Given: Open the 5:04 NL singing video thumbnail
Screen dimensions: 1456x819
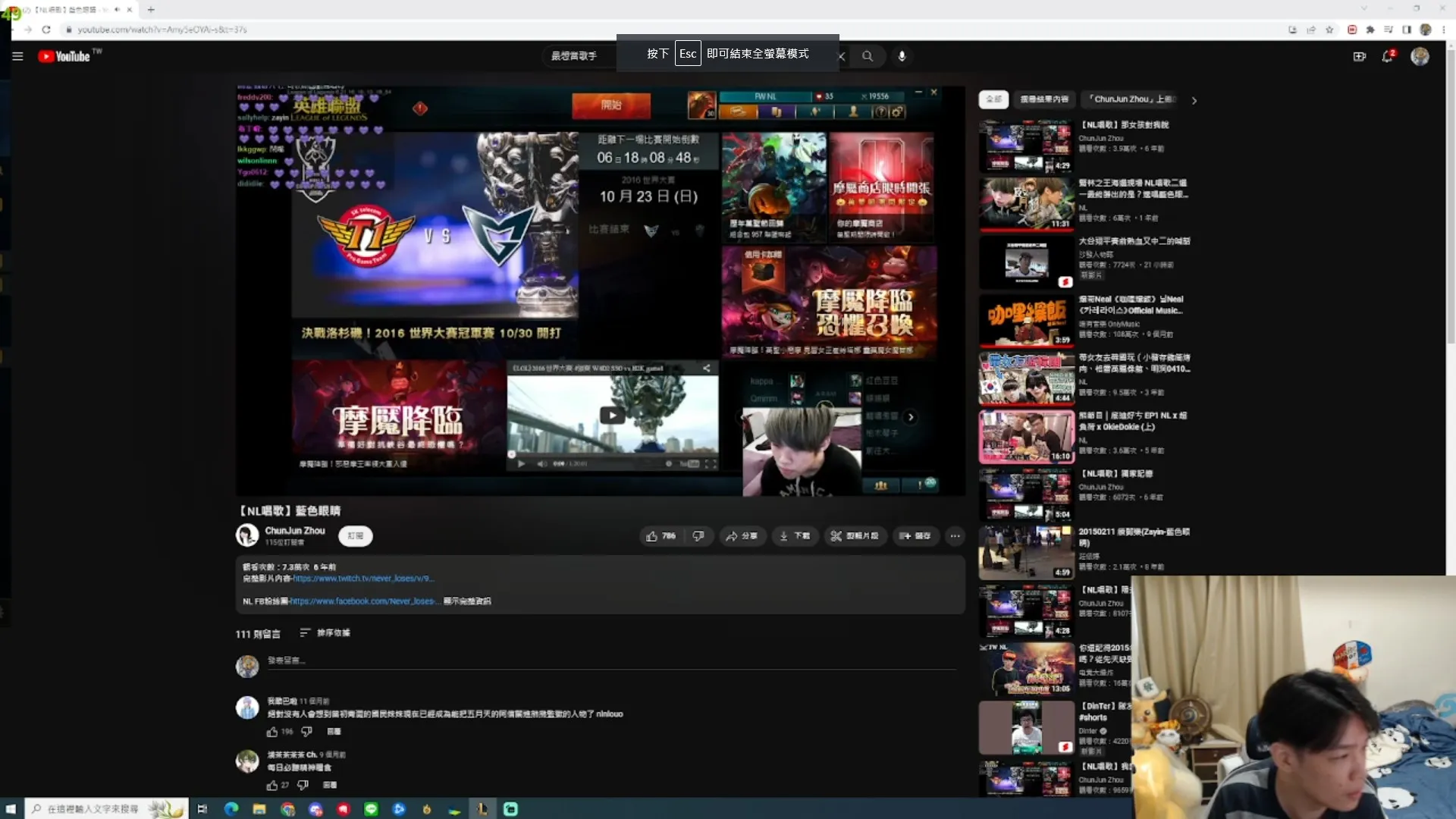Looking at the screenshot, I should tap(1026, 495).
